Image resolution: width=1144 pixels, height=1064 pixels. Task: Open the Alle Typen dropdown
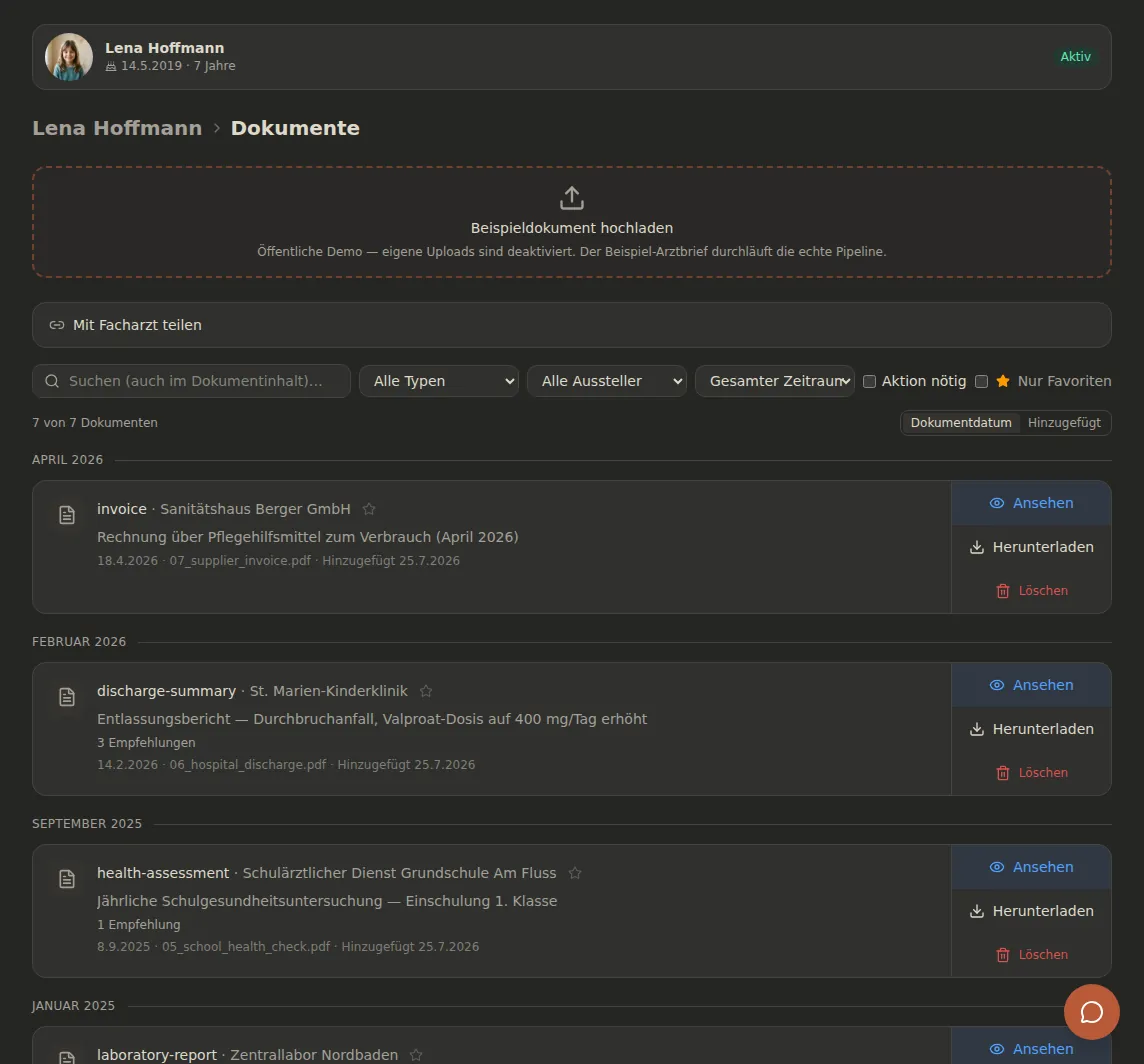pyautogui.click(x=438, y=381)
